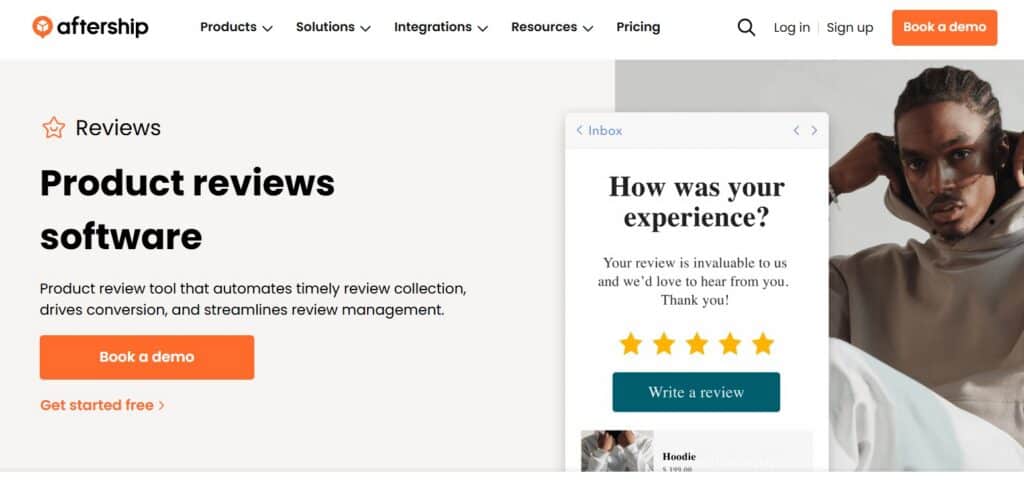
Task: Select the third rating star
Action: pyautogui.click(x=696, y=343)
